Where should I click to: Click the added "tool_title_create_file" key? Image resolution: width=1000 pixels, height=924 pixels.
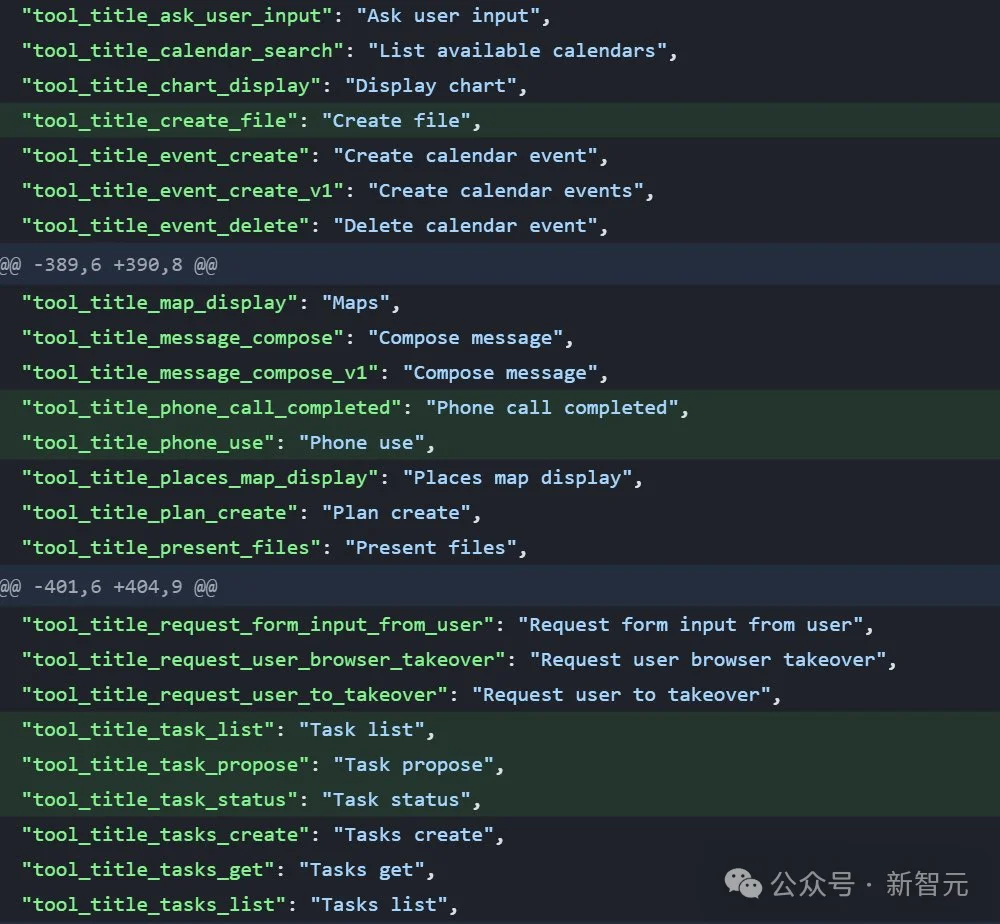tap(160, 121)
